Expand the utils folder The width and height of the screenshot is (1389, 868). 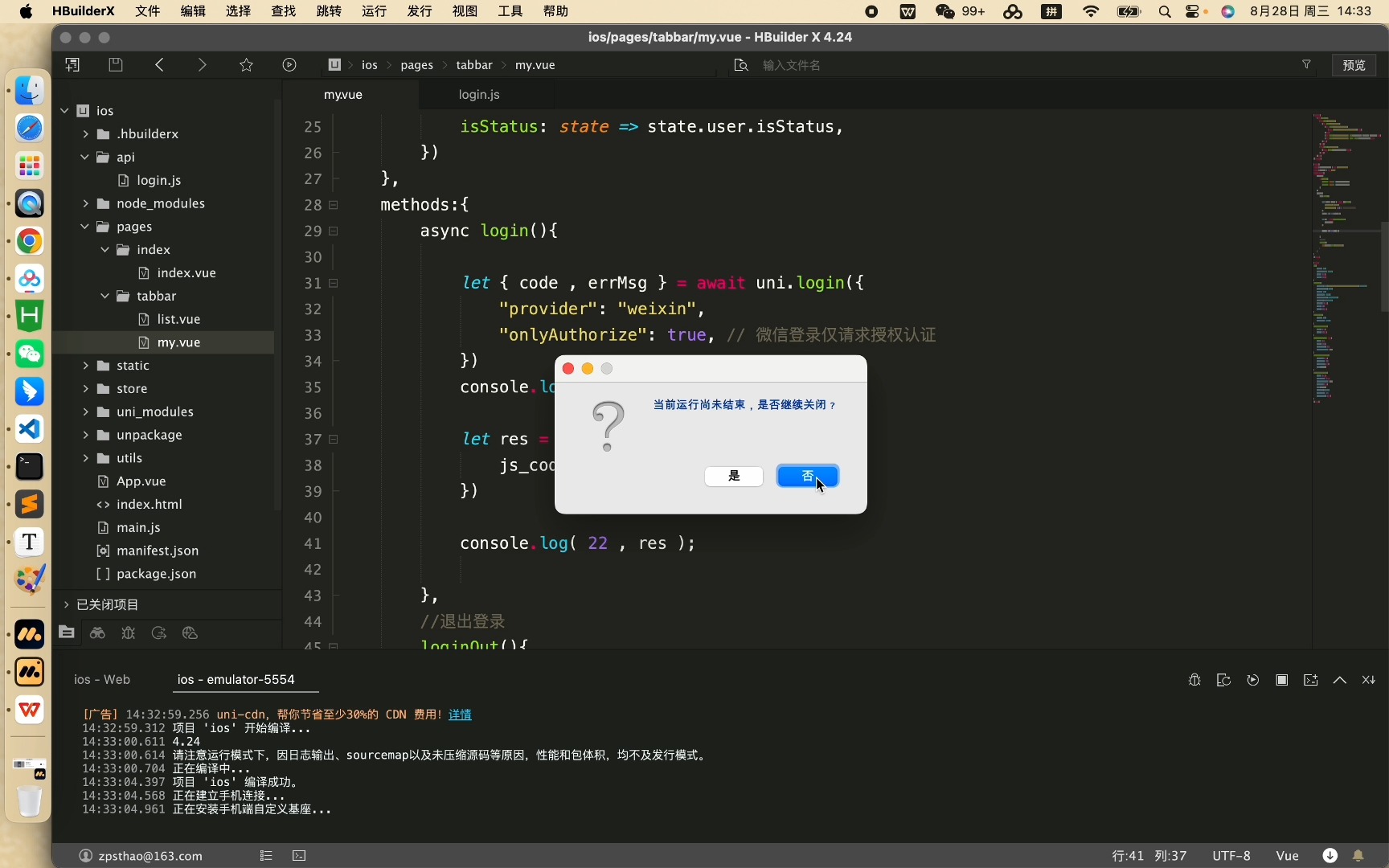pos(85,458)
